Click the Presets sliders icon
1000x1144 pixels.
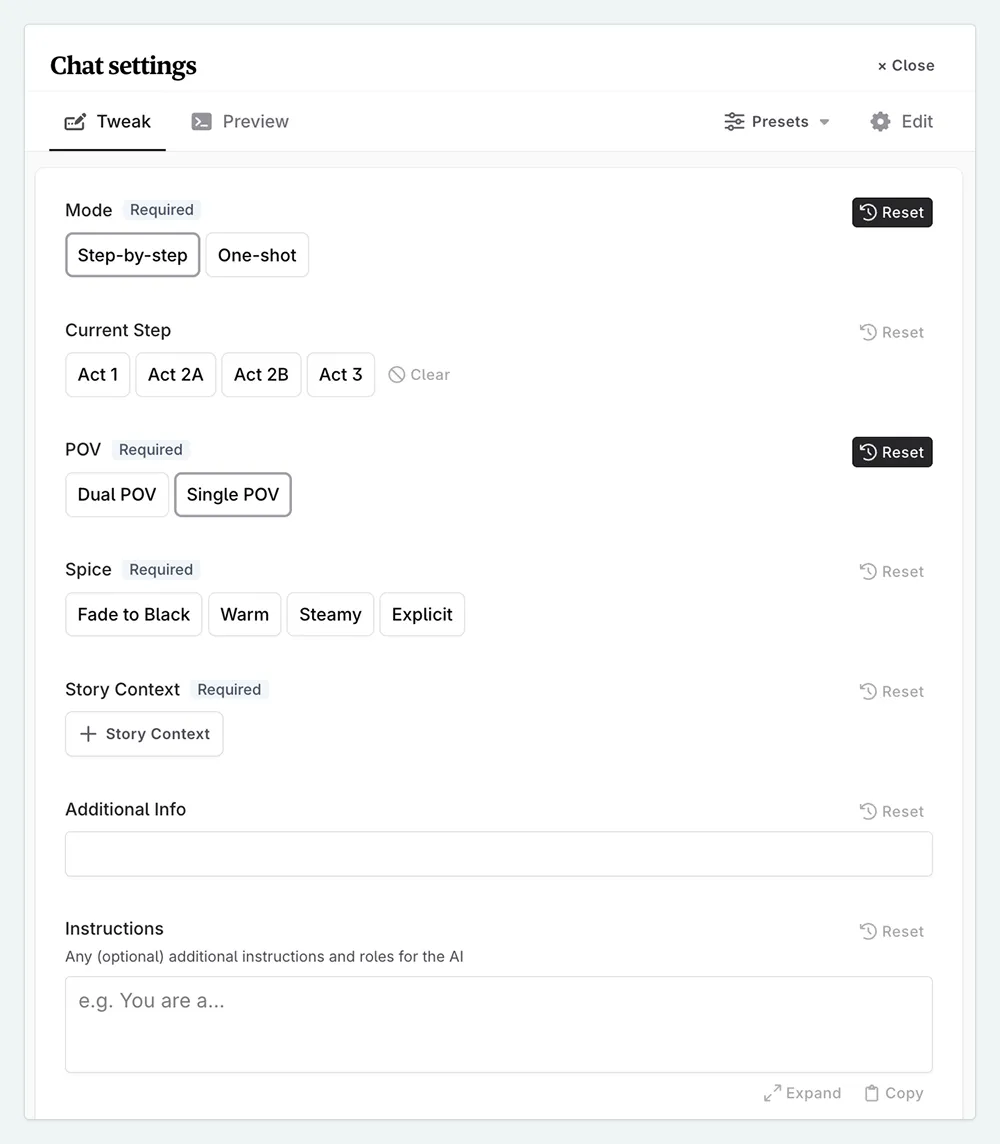tap(735, 121)
